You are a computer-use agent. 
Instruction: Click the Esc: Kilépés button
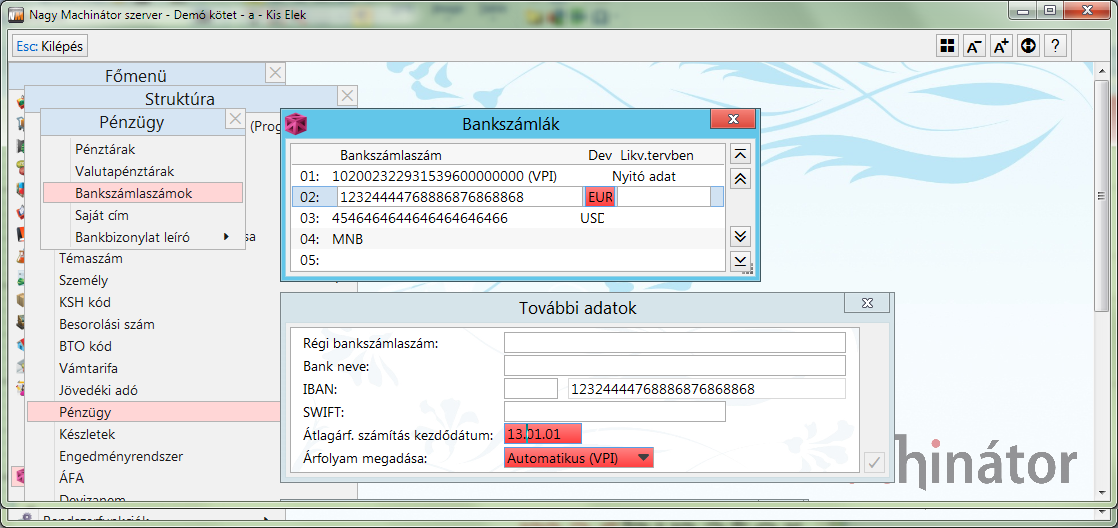point(50,46)
